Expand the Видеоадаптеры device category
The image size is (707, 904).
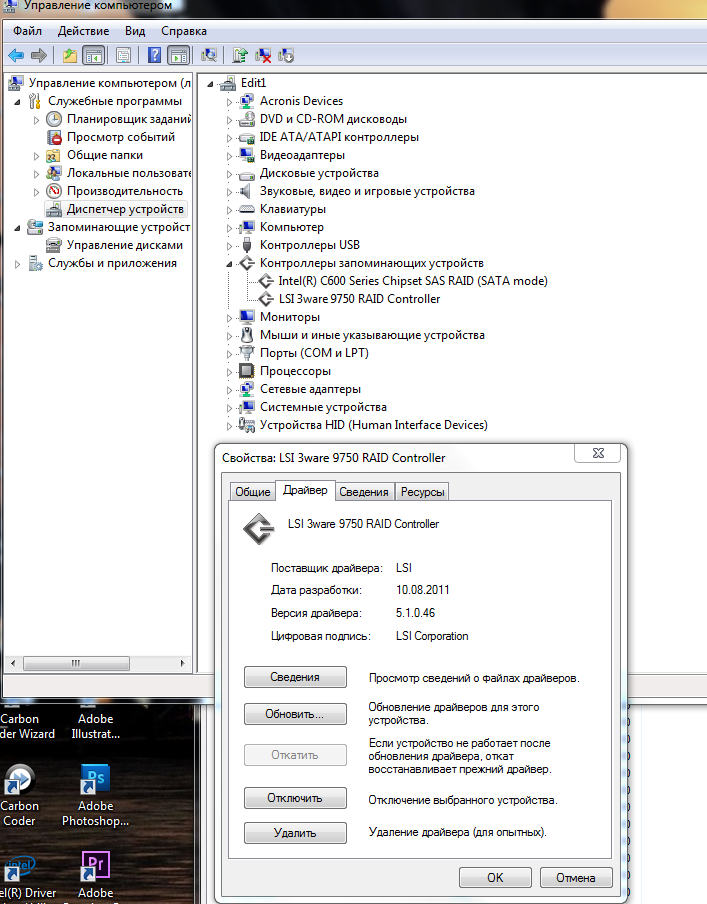click(230, 156)
